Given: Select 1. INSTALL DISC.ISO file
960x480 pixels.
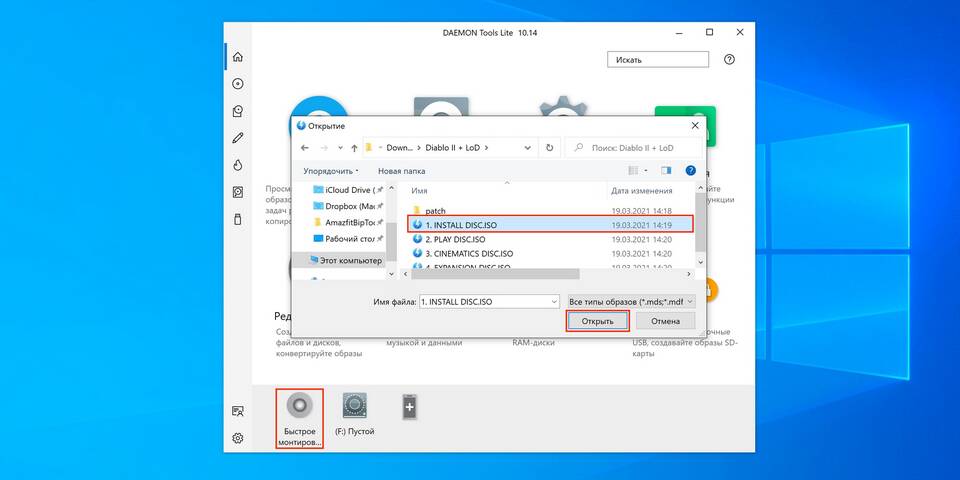Looking at the screenshot, I should coord(550,225).
